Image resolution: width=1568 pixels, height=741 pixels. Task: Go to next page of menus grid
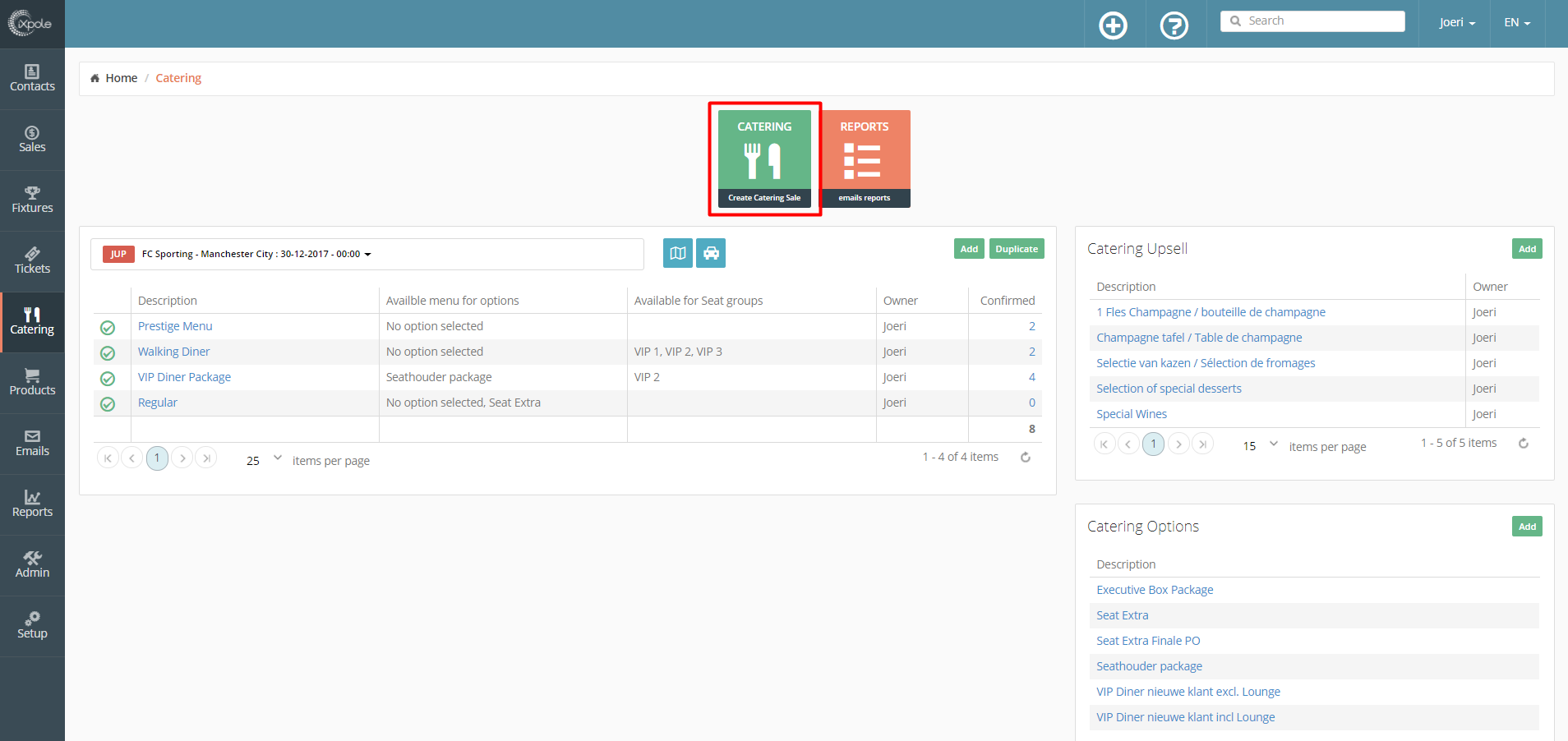click(x=182, y=458)
